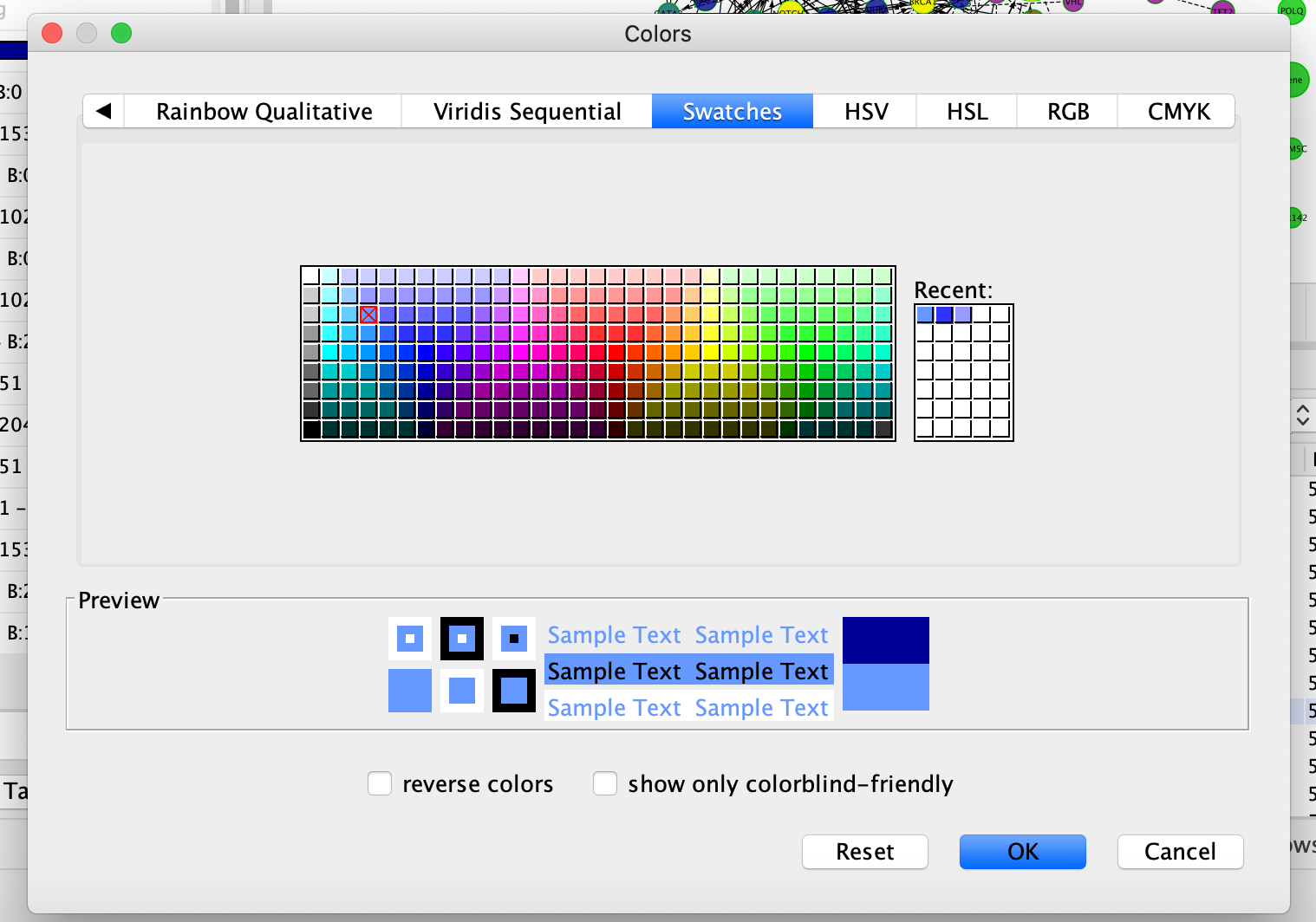Click the stepper arrows at right edge
This screenshot has width=1316, height=922.
(x=1302, y=414)
